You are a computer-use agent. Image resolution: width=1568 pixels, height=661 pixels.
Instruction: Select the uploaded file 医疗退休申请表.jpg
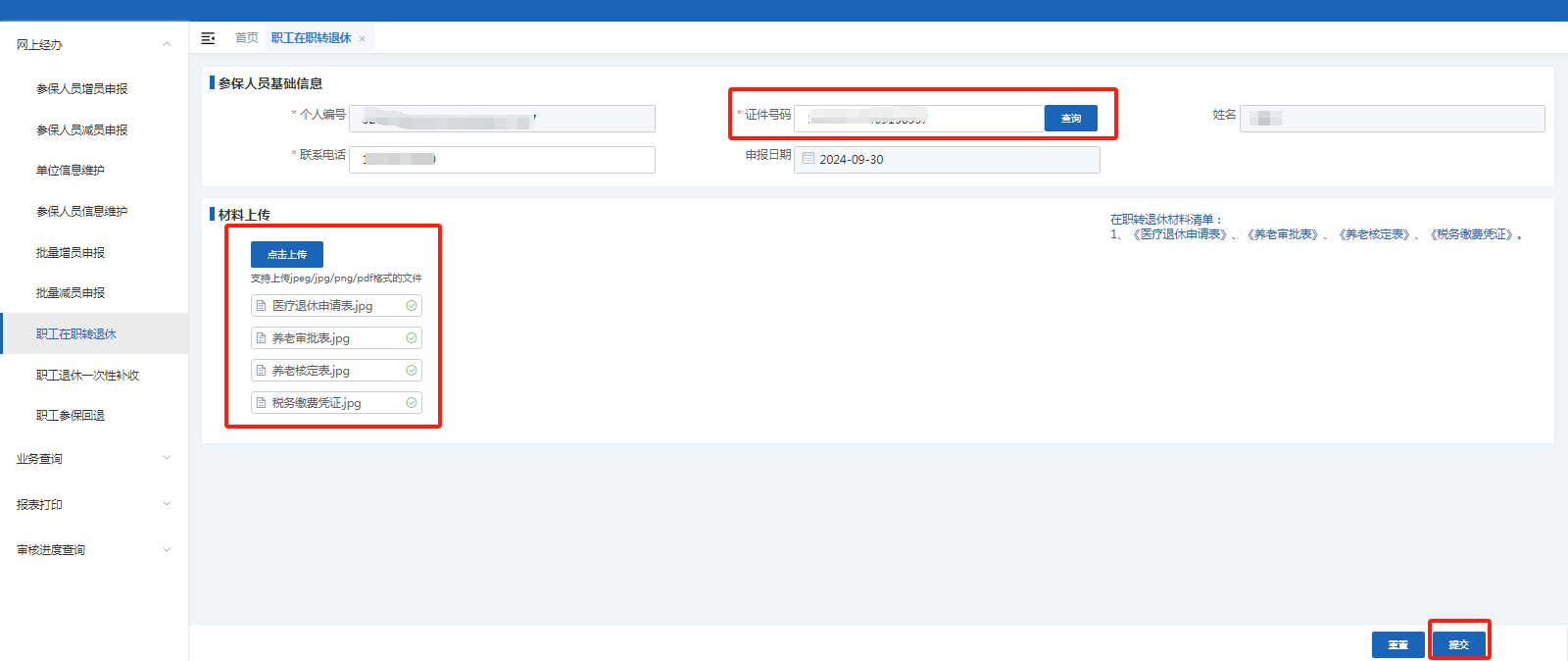coord(336,306)
